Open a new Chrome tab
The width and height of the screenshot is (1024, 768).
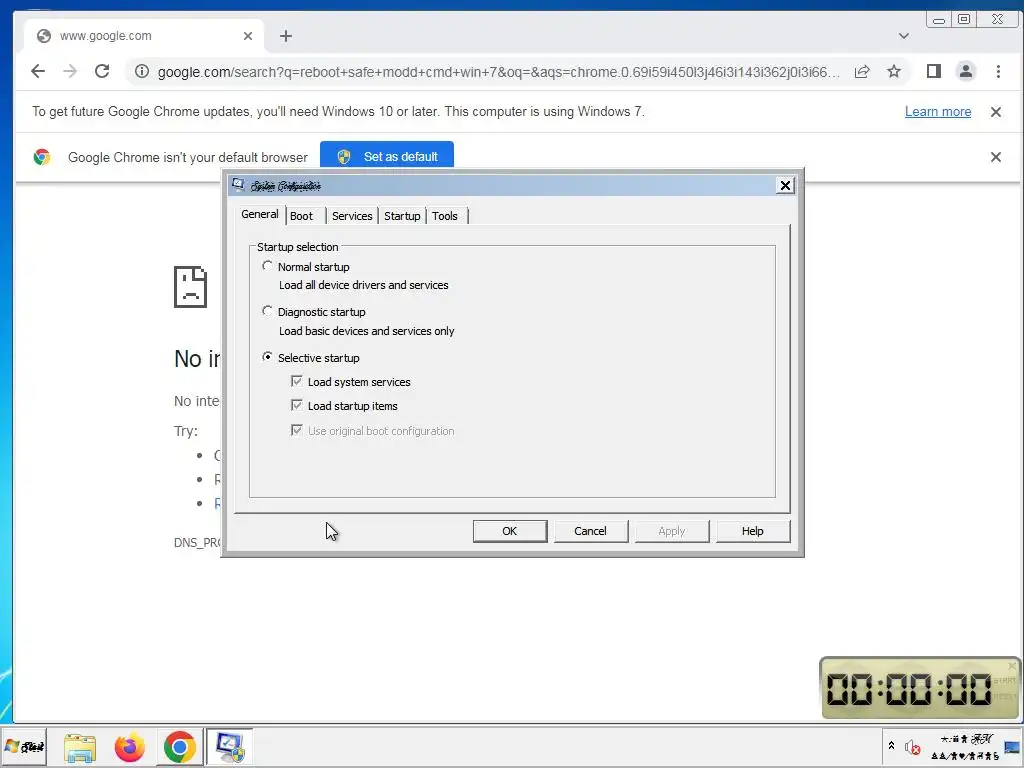pos(285,36)
